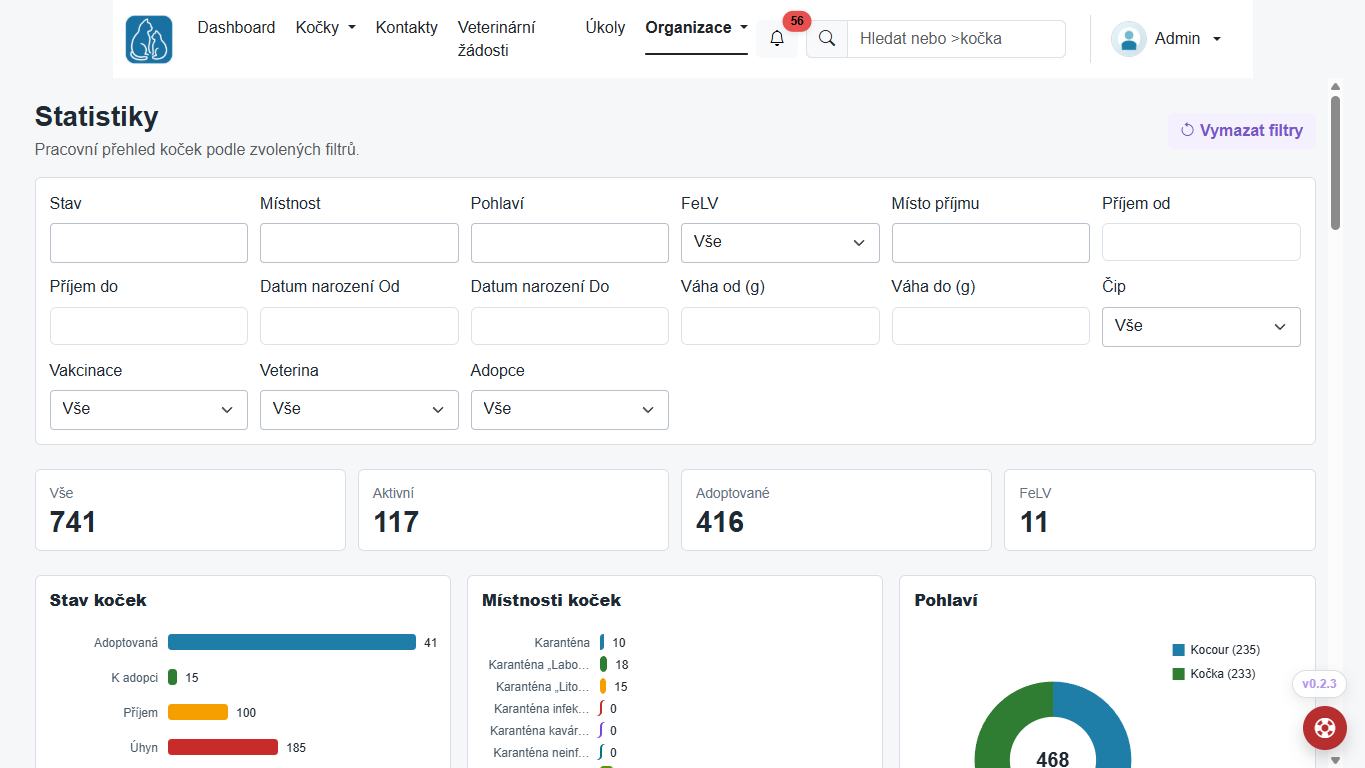This screenshot has width=1365, height=768.
Task: Click the Datum narození Od field
Action: pos(359,326)
